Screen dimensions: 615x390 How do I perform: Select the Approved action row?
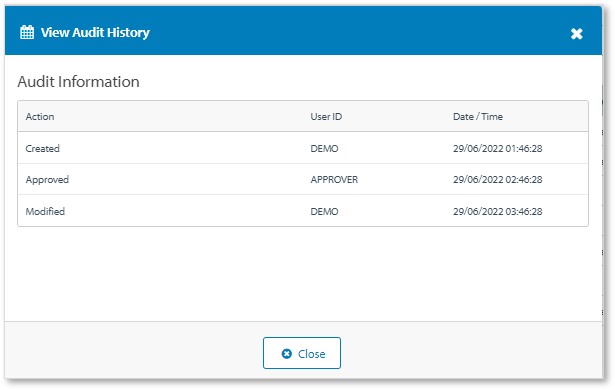303,179
